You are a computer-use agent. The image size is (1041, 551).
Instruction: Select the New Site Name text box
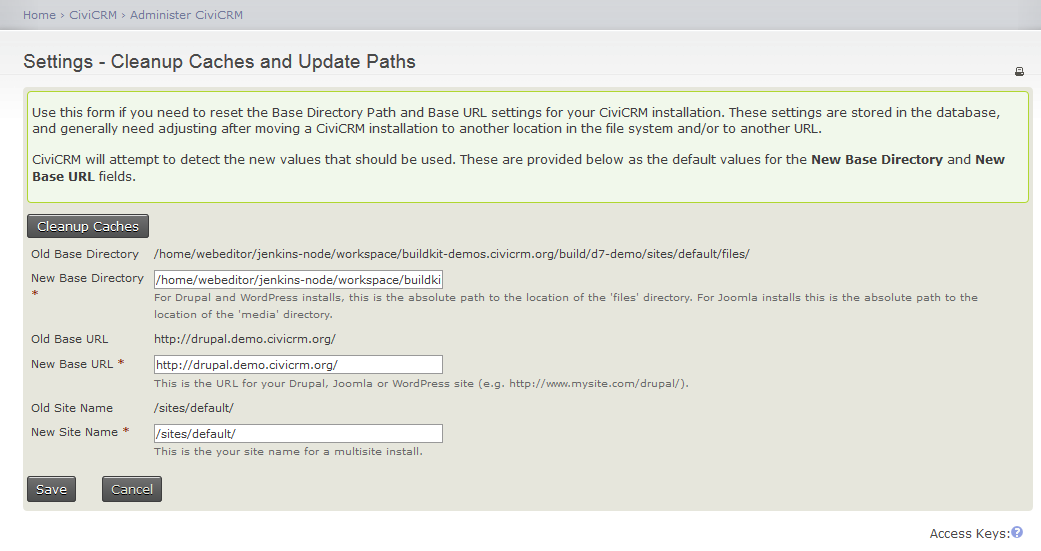click(298, 434)
